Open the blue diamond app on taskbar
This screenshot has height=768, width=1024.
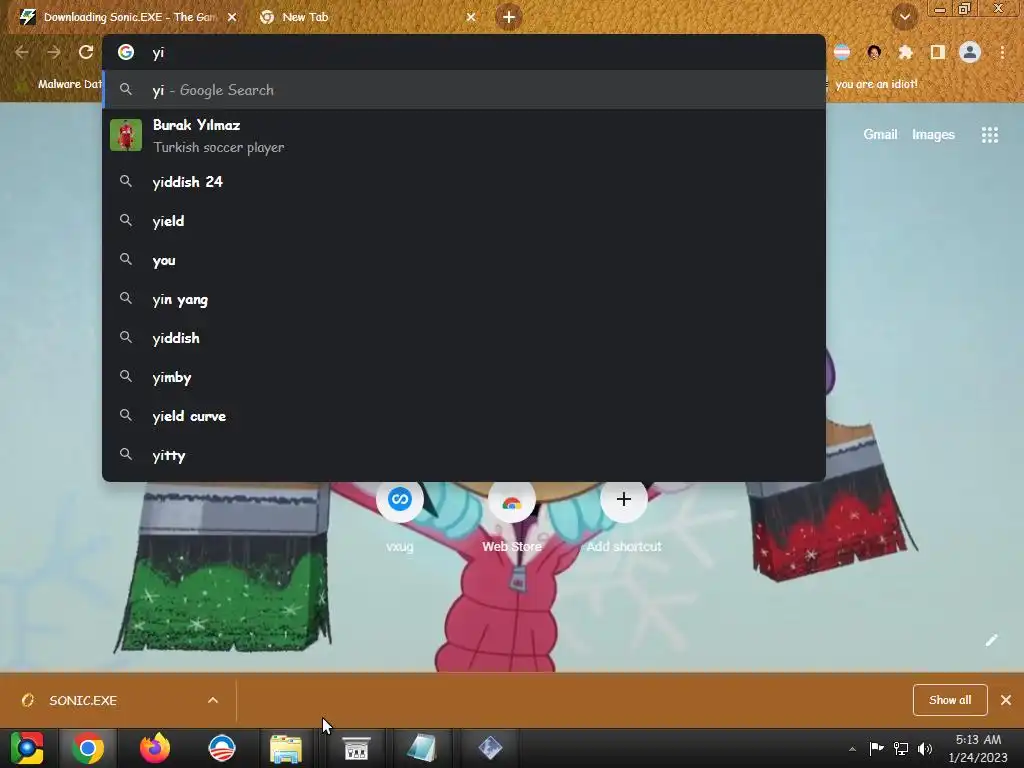pyautogui.click(x=490, y=748)
